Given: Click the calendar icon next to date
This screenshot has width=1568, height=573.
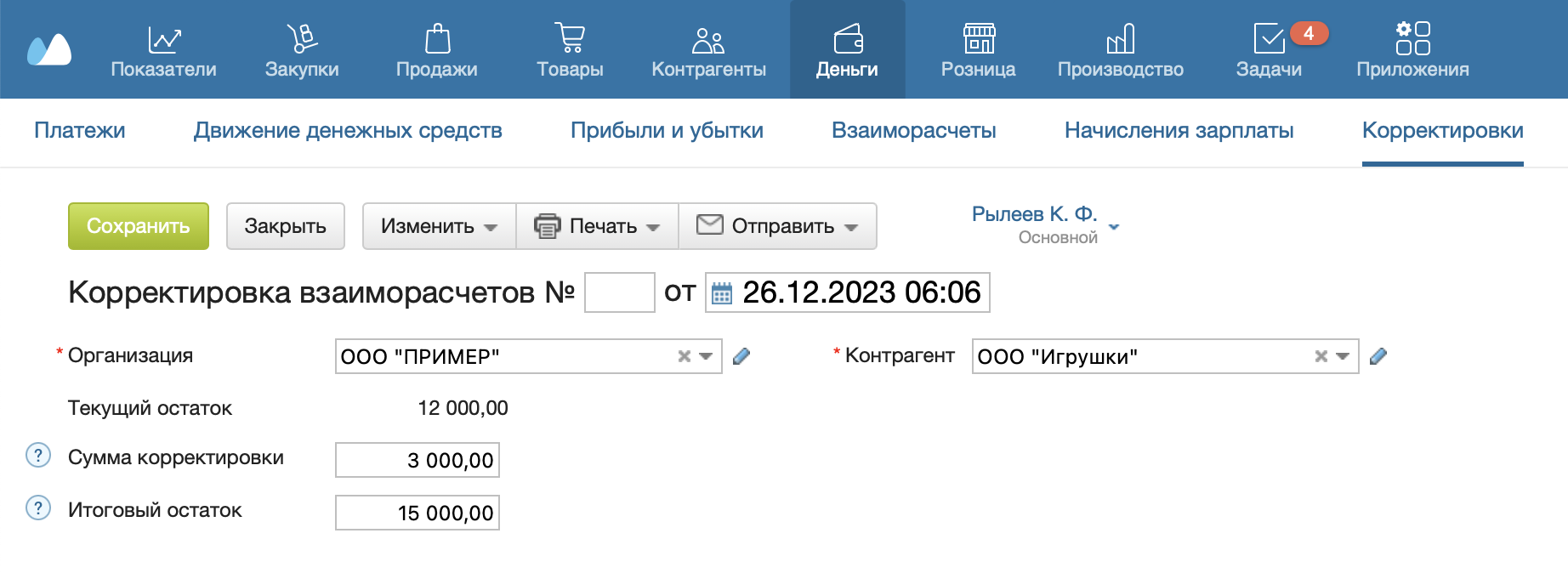Looking at the screenshot, I should click(721, 293).
